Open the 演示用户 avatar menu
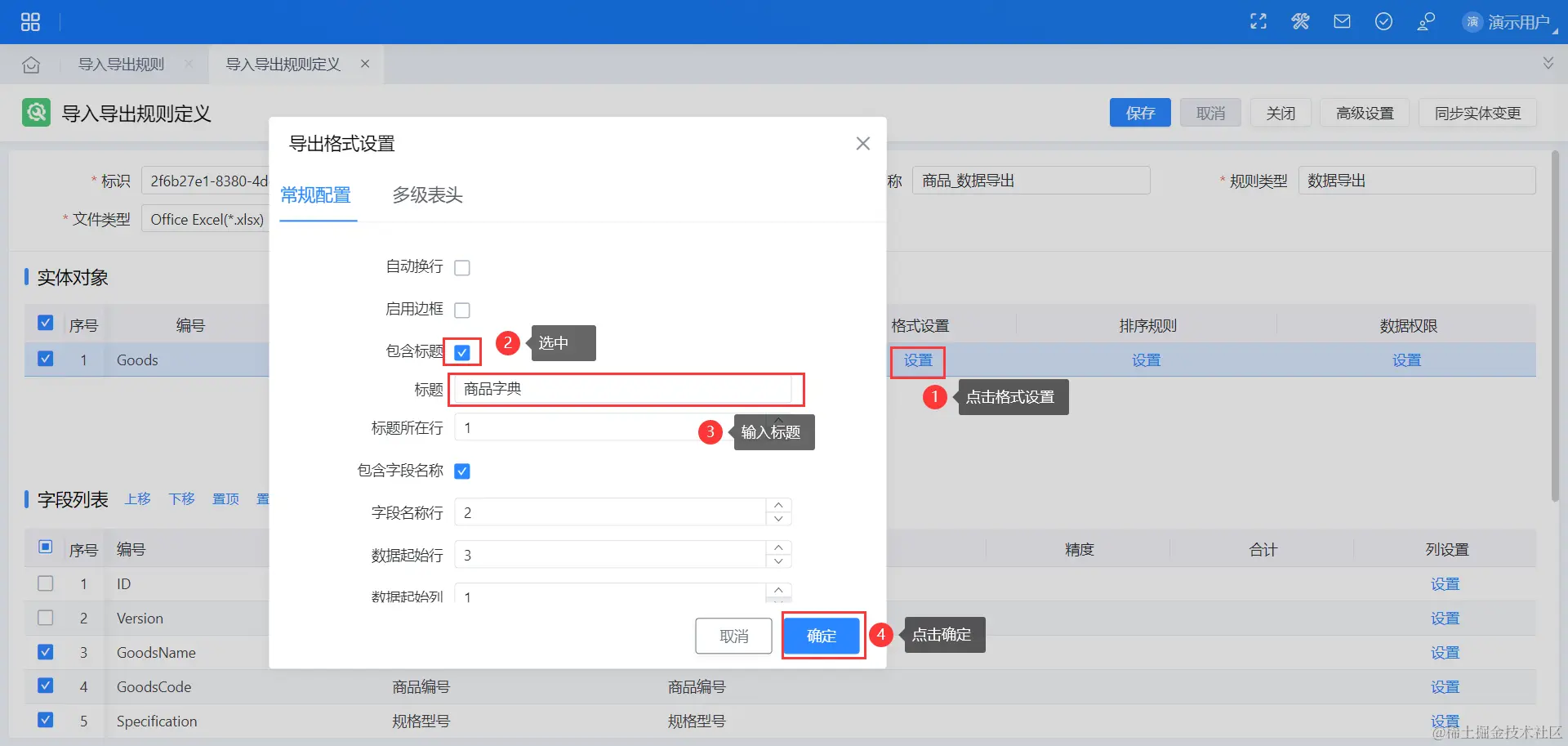This screenshot has height=746, width=1568. 1509,22
